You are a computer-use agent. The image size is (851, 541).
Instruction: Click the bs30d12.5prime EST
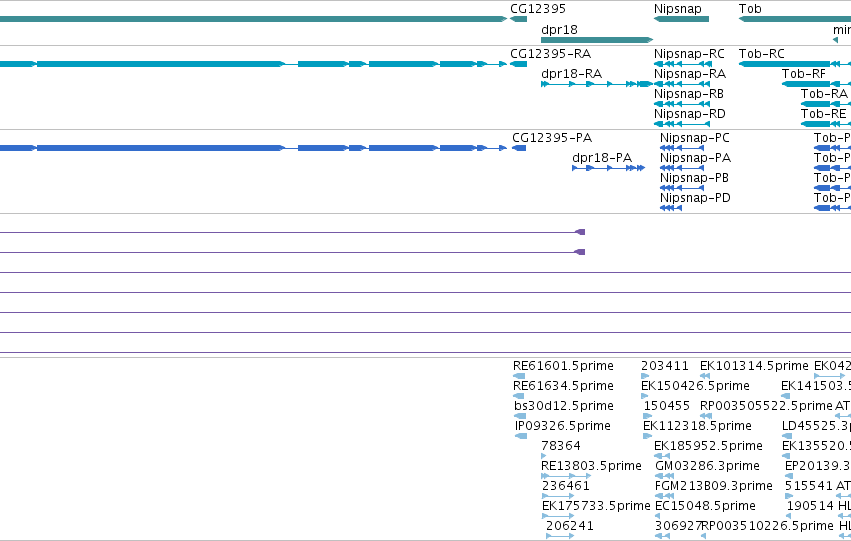564,406
